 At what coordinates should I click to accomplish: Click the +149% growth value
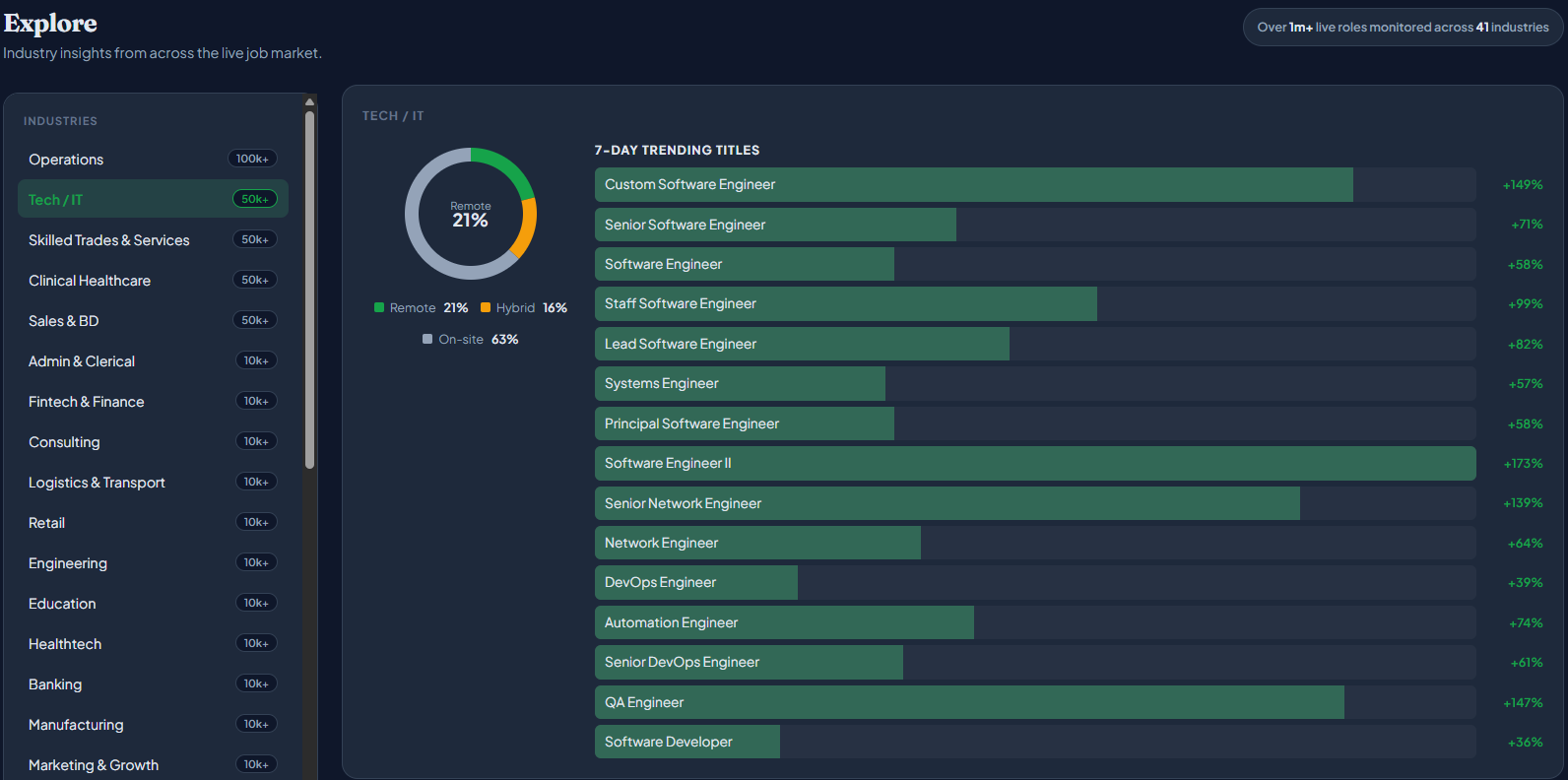1523,185
